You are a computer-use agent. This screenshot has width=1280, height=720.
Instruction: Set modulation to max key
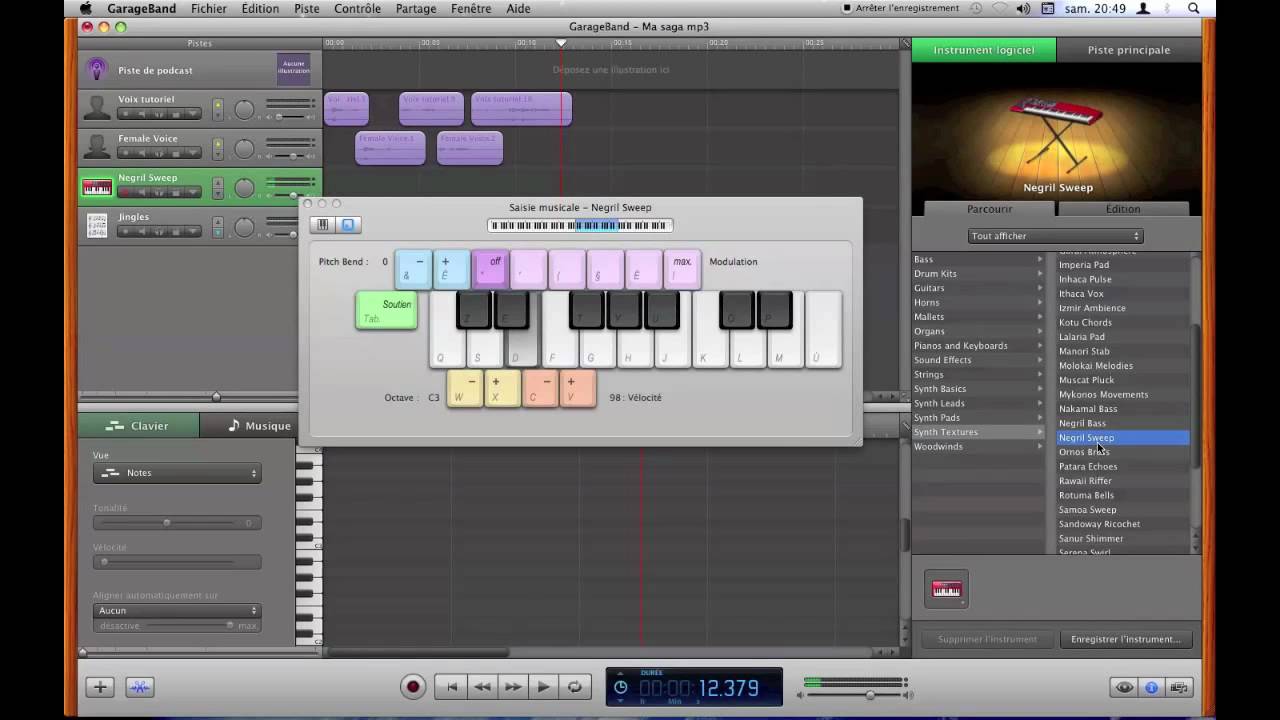point(682,269)
